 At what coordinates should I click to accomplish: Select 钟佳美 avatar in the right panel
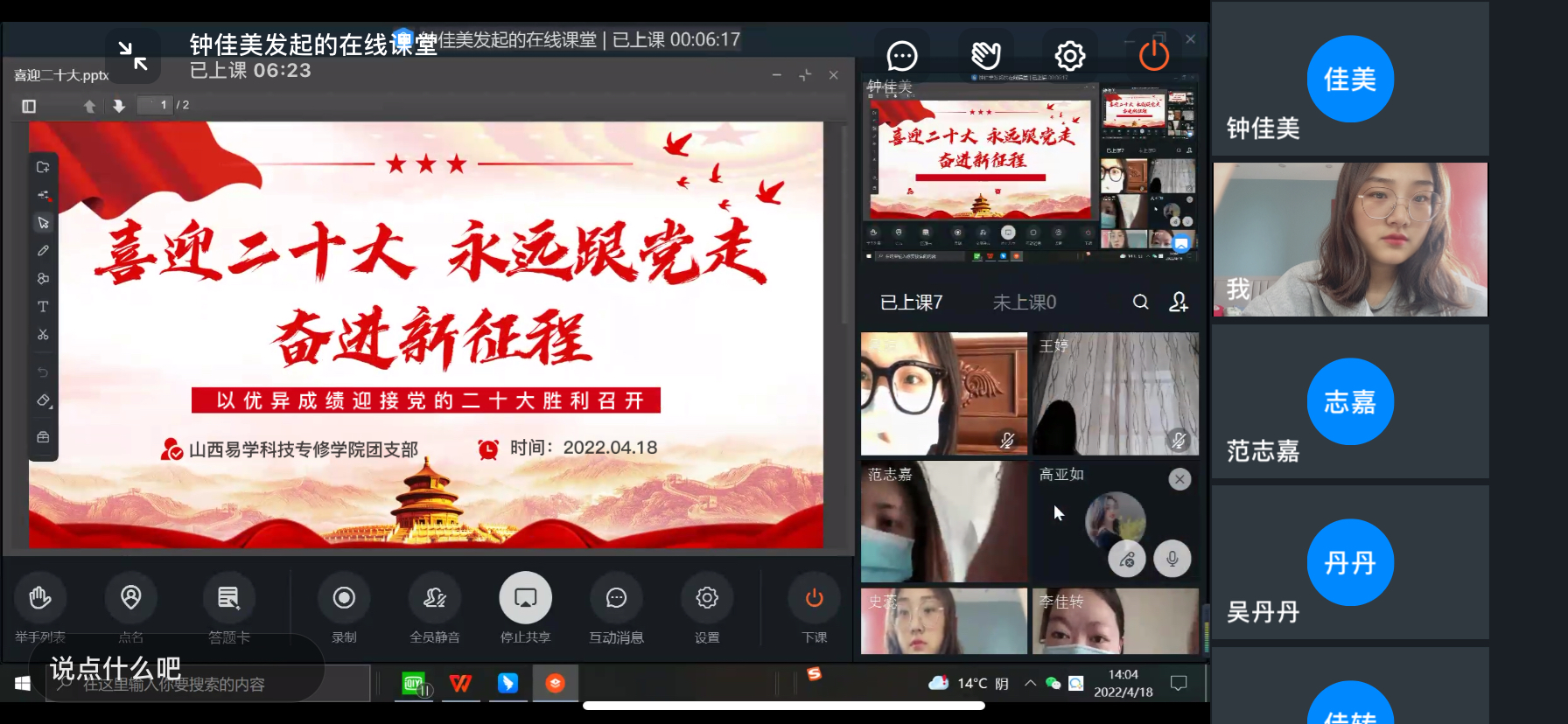point(1350,79)
